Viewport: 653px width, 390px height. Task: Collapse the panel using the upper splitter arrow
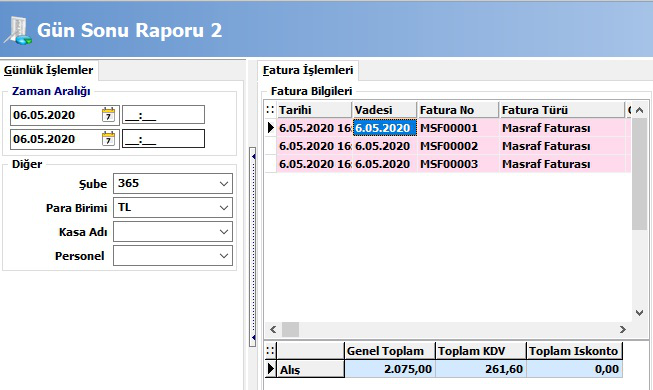coord(253,156)
